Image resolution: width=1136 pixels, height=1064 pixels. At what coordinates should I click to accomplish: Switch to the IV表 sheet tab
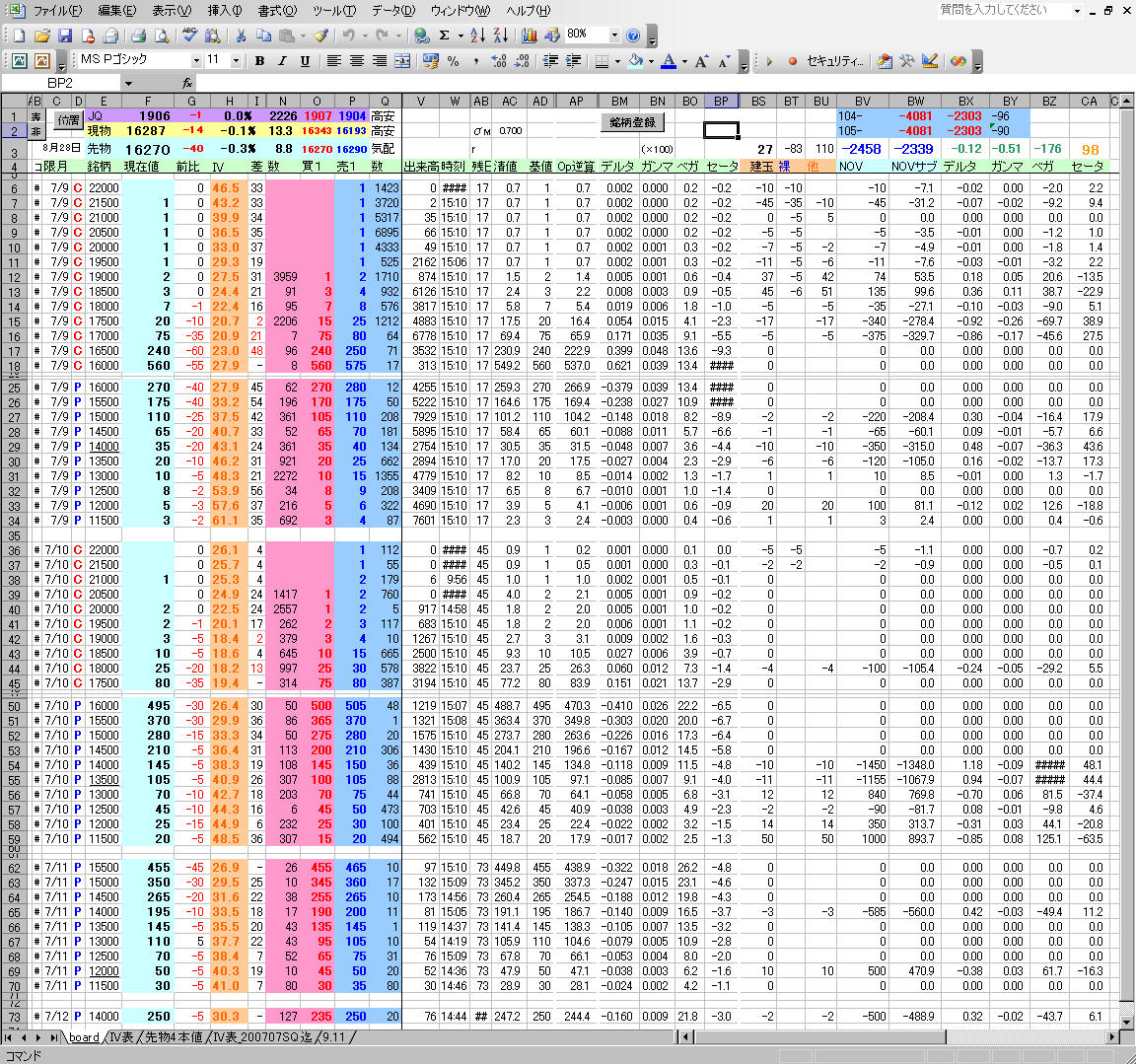tap(121, 1037)
